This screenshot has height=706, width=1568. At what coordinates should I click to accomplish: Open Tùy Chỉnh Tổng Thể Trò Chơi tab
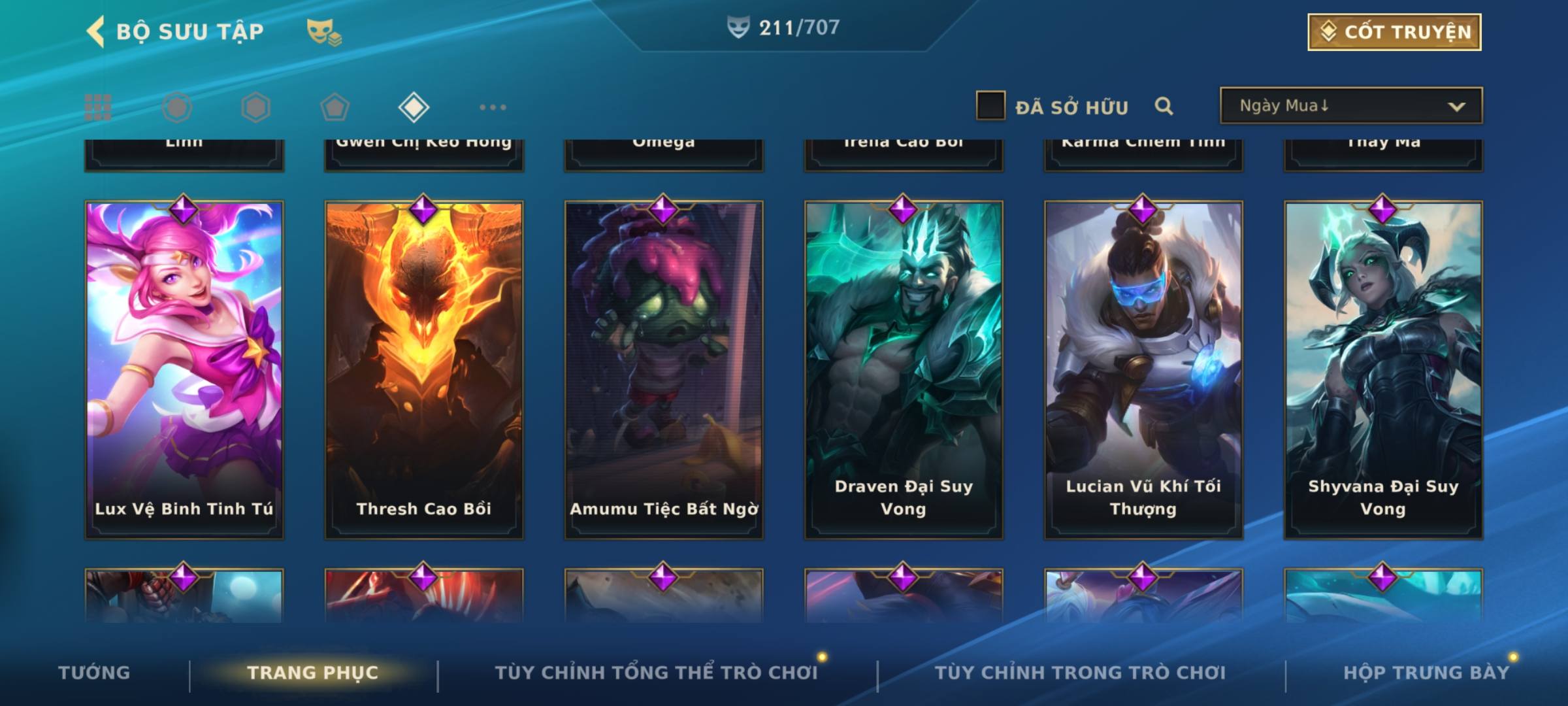click(x=656, y=672)
